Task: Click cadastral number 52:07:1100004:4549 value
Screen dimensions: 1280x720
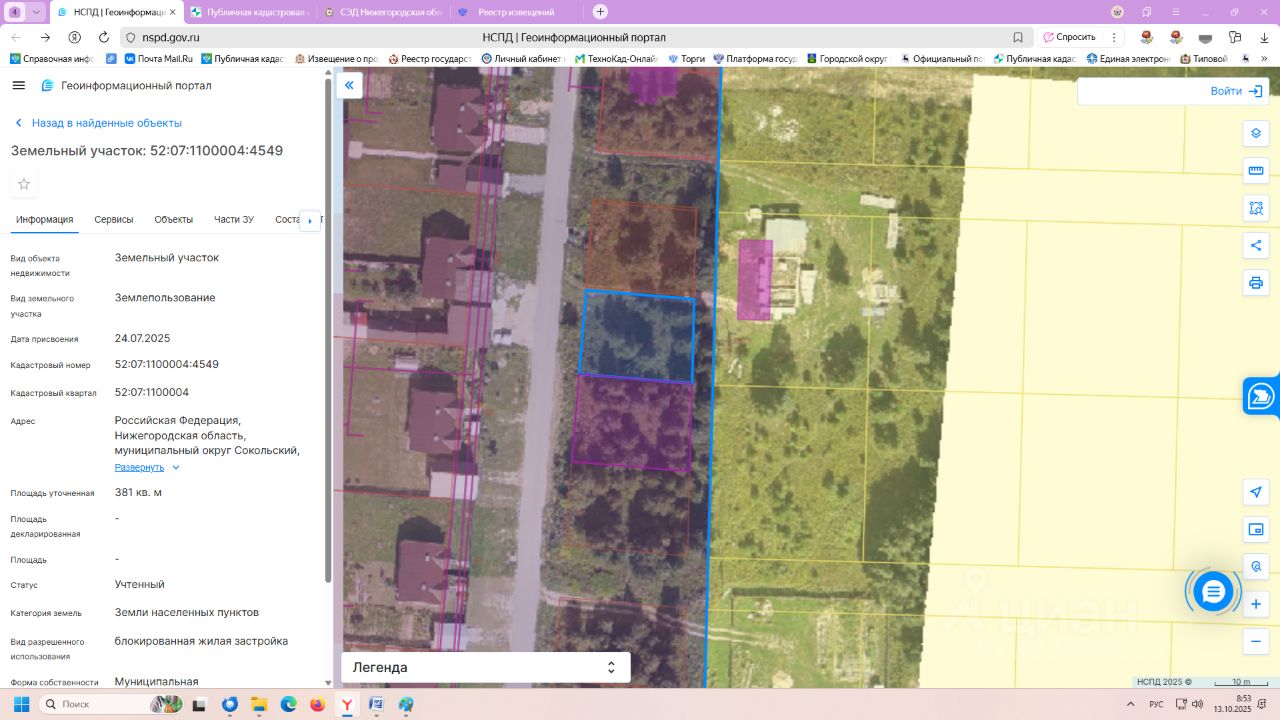Action: coord(166,364)
